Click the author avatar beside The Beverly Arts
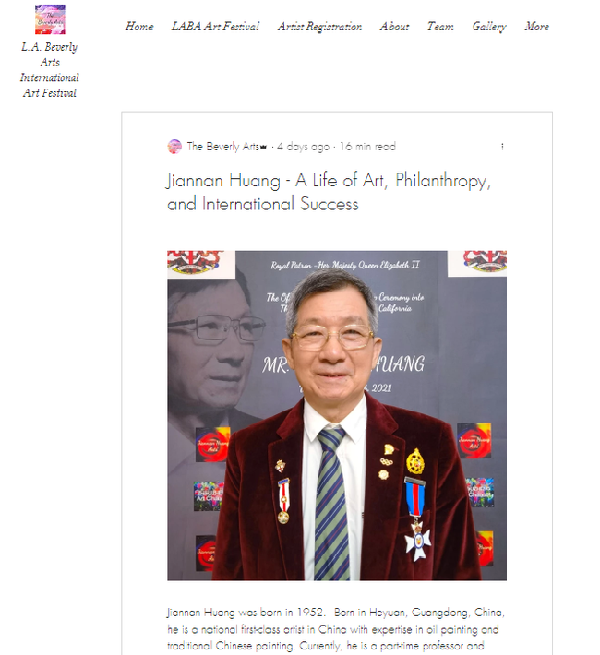The height and width of the screenshot is (655, 600). tap(174, 146)
